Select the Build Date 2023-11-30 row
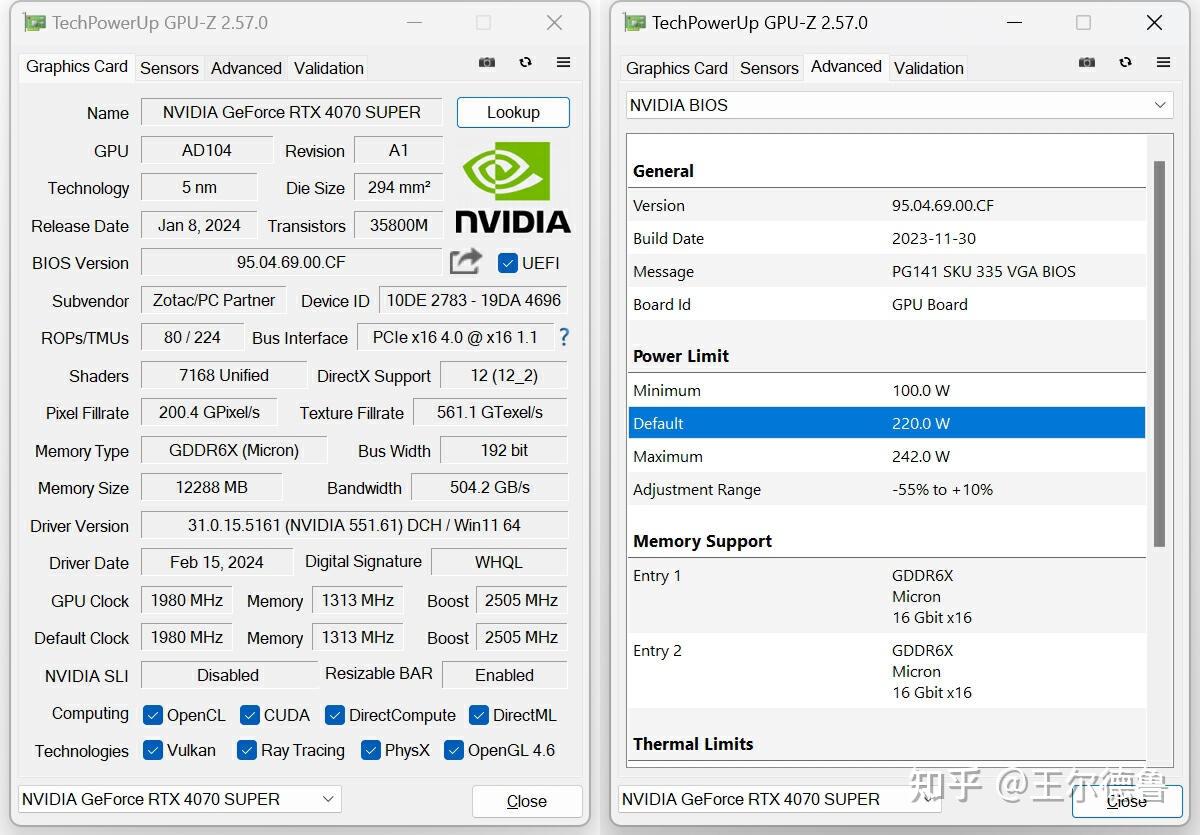Viewport: 1200px width, 835px height. (x=887, y=238)
